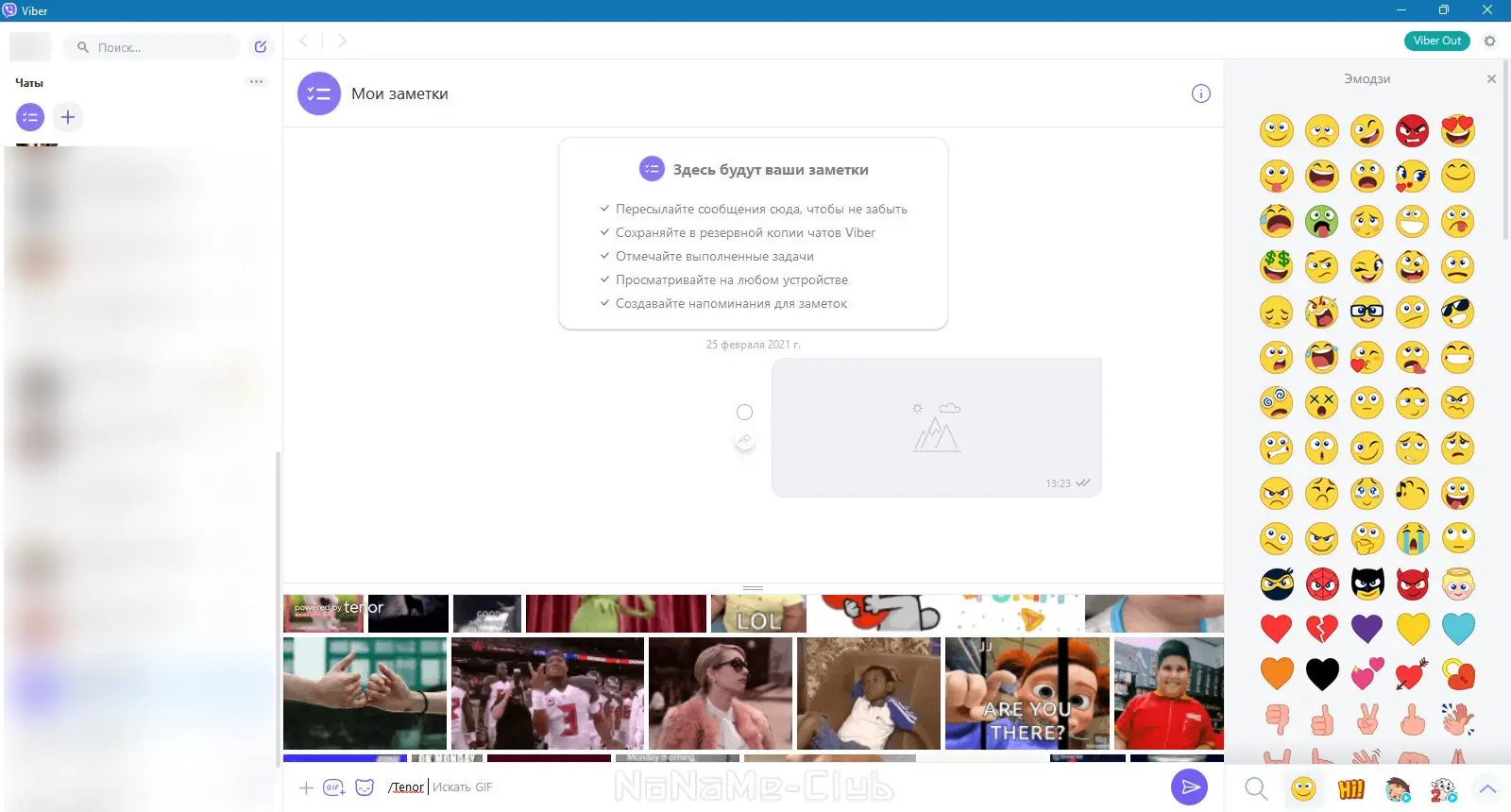Insert the nerd glasses emoji
Viewport: 1511px width, 812px height.
1367,312
